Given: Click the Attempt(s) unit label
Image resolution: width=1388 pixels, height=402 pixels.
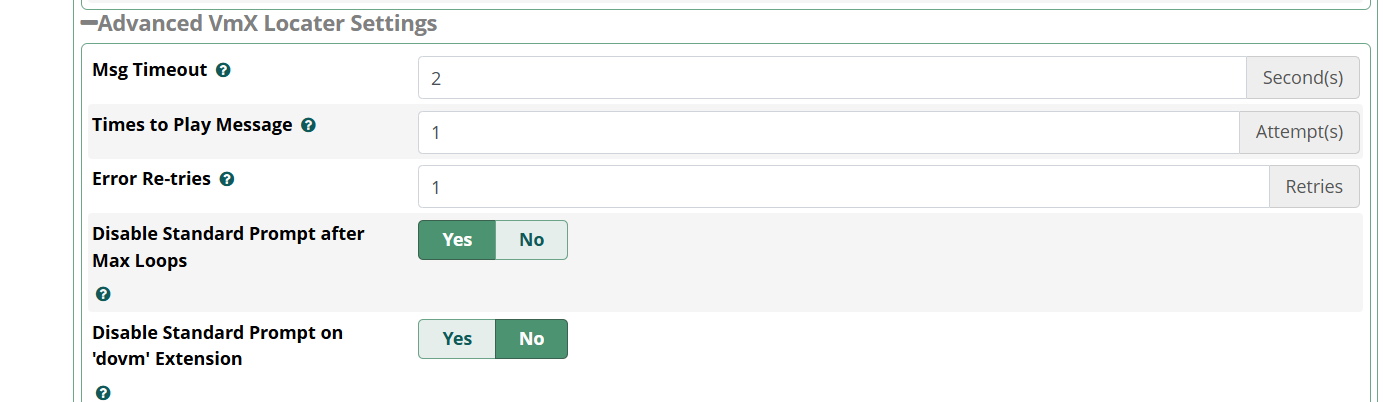Looking at the screenshot, I should 1299,132.
